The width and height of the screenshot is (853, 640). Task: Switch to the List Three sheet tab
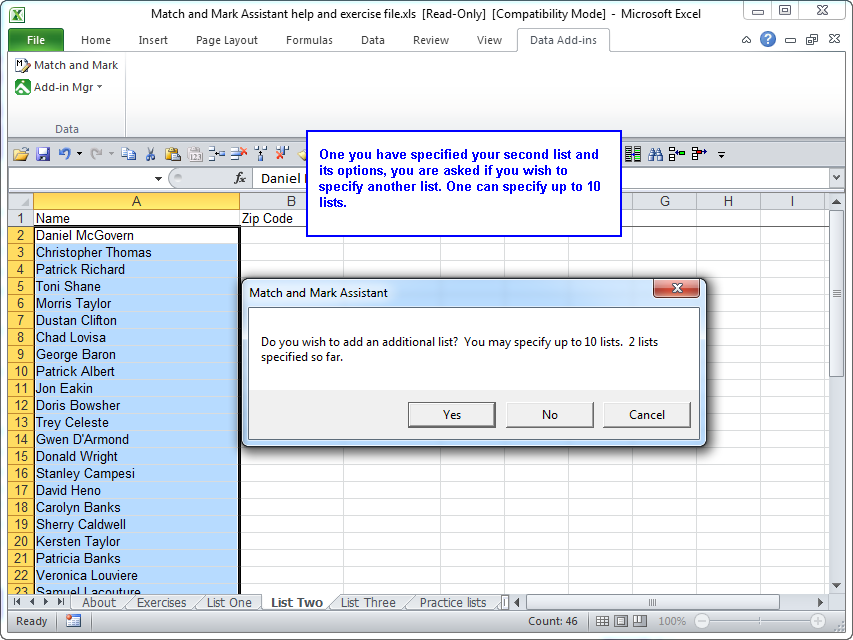pos(368,603)
